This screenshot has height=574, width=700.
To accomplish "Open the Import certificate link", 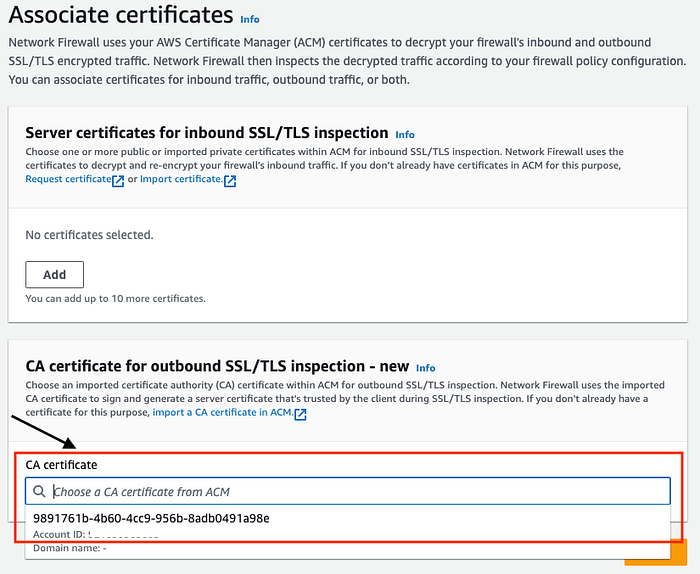I will click(x=181, y=179).
